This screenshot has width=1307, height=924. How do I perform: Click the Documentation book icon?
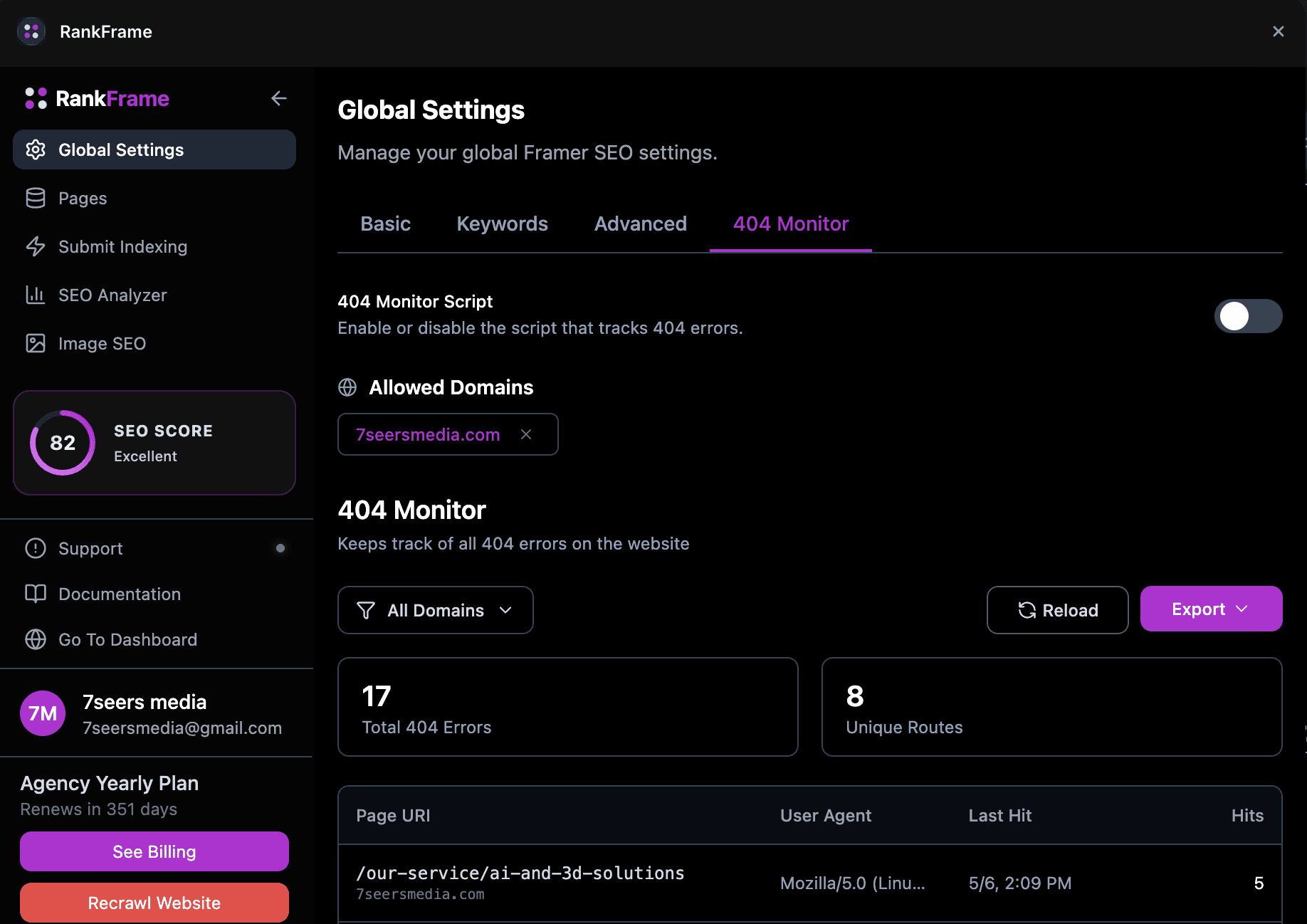point(36,594)
